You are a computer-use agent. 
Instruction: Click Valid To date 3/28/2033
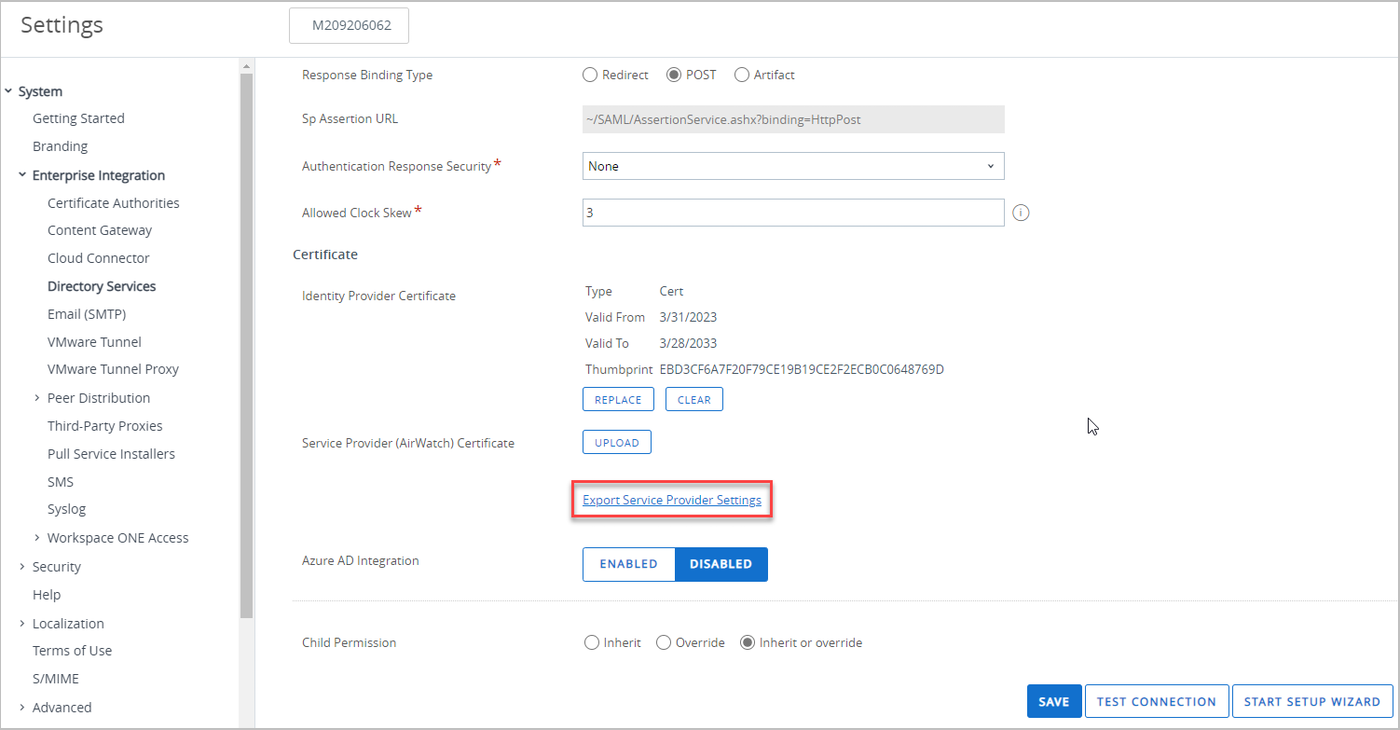click(688, 343)
